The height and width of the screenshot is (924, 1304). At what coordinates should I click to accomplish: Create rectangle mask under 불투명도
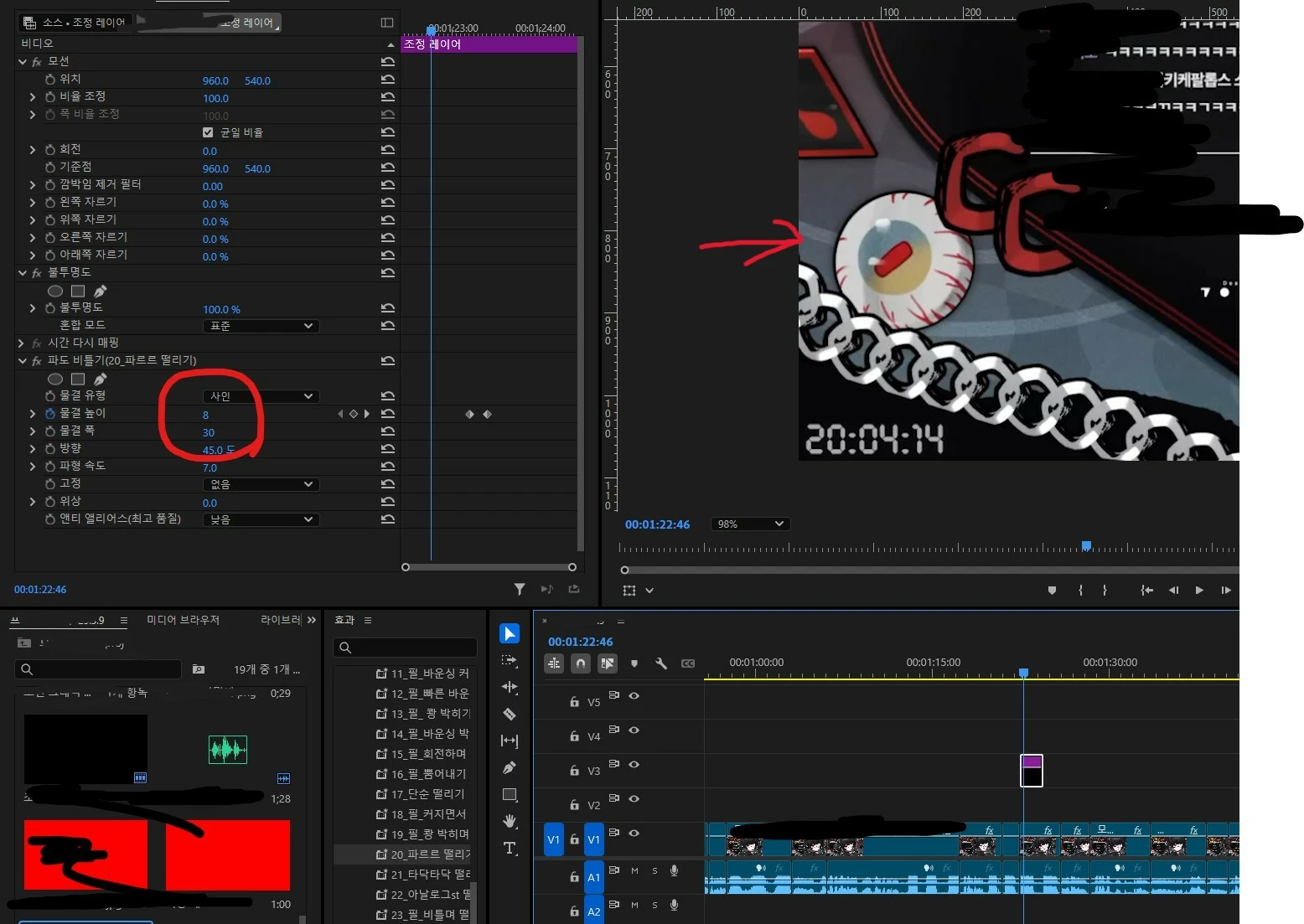coord(78,291)
